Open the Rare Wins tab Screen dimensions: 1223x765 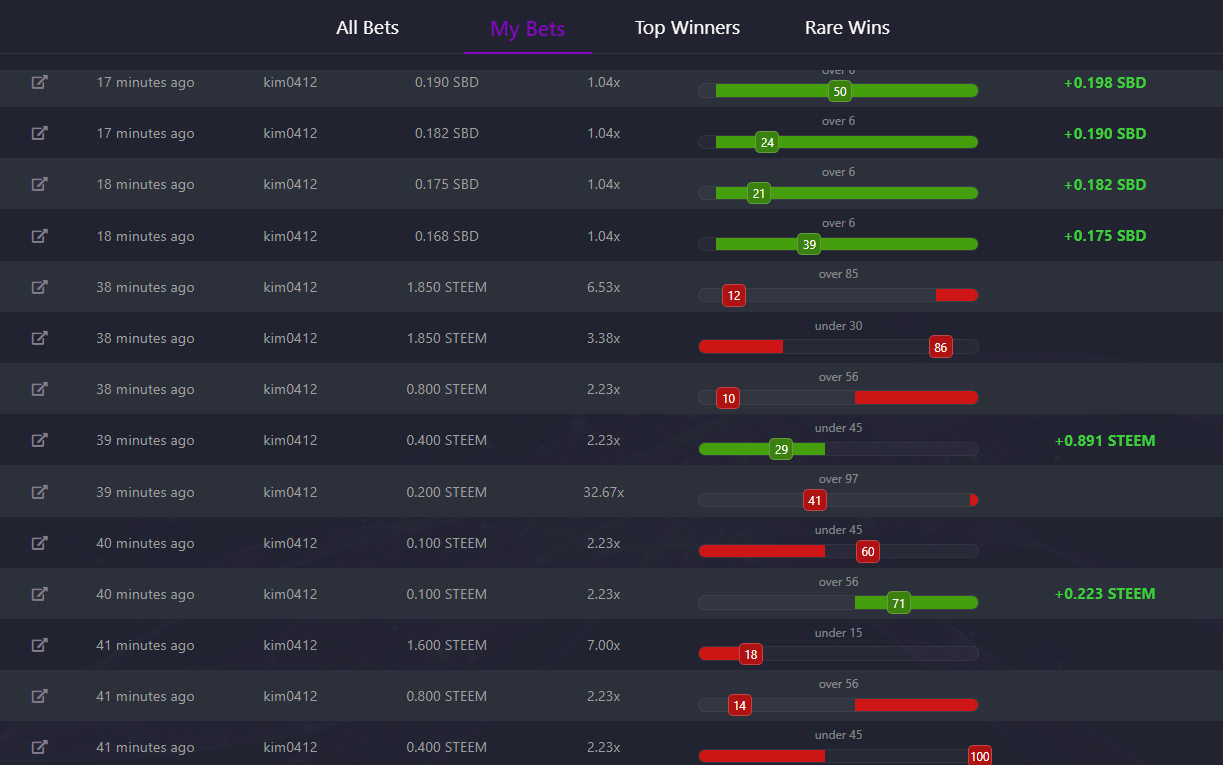click(x=847, y=28)
